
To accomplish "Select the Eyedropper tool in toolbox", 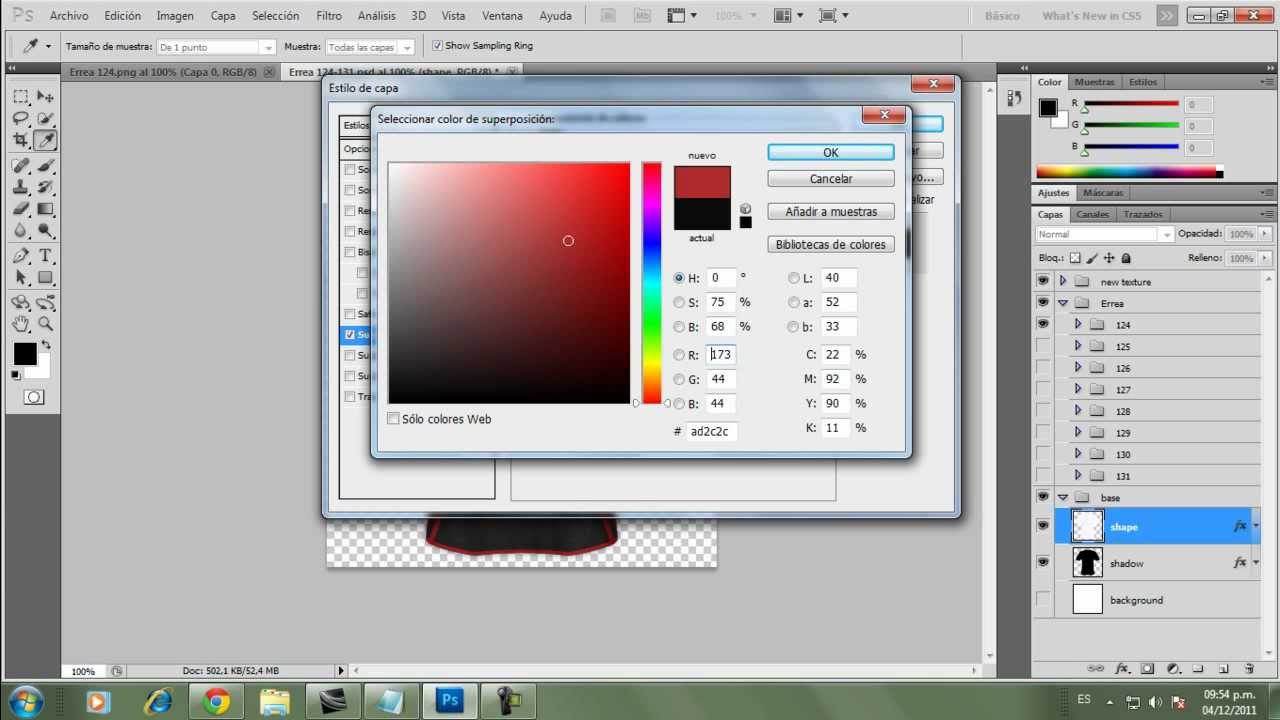I will click(x=46, y=141).
